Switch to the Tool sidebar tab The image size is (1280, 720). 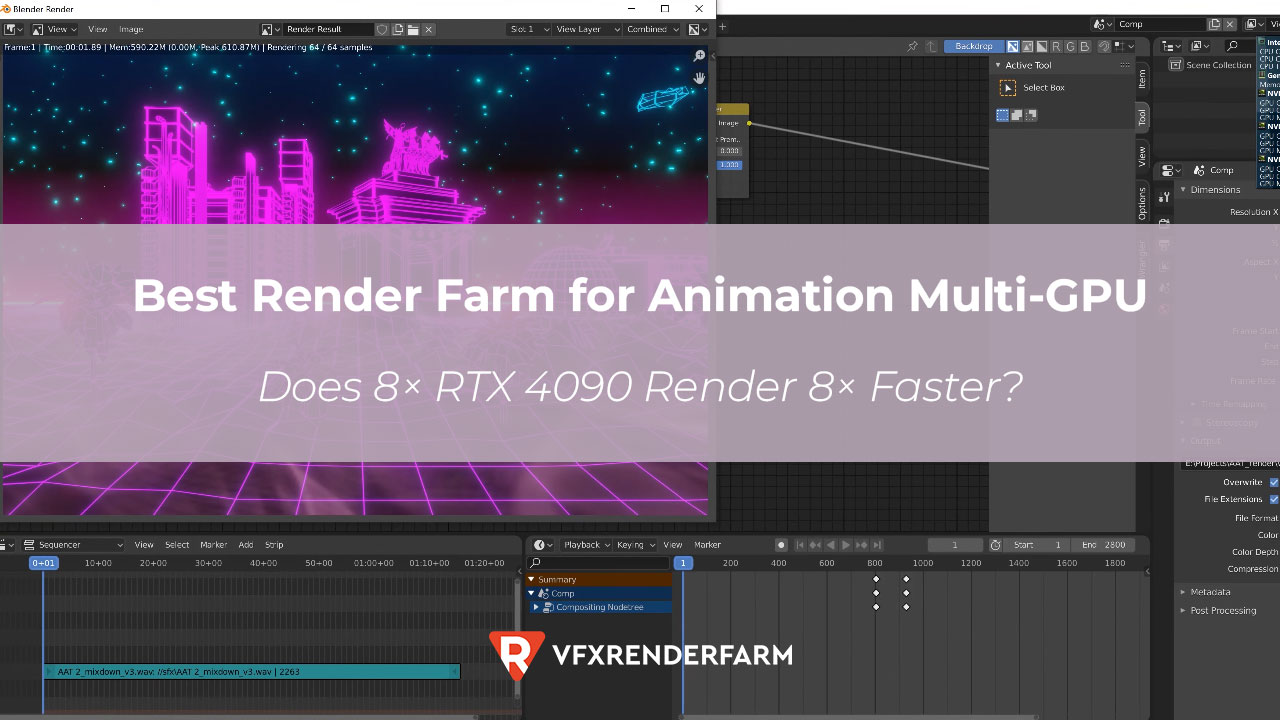pos(1143,117)
